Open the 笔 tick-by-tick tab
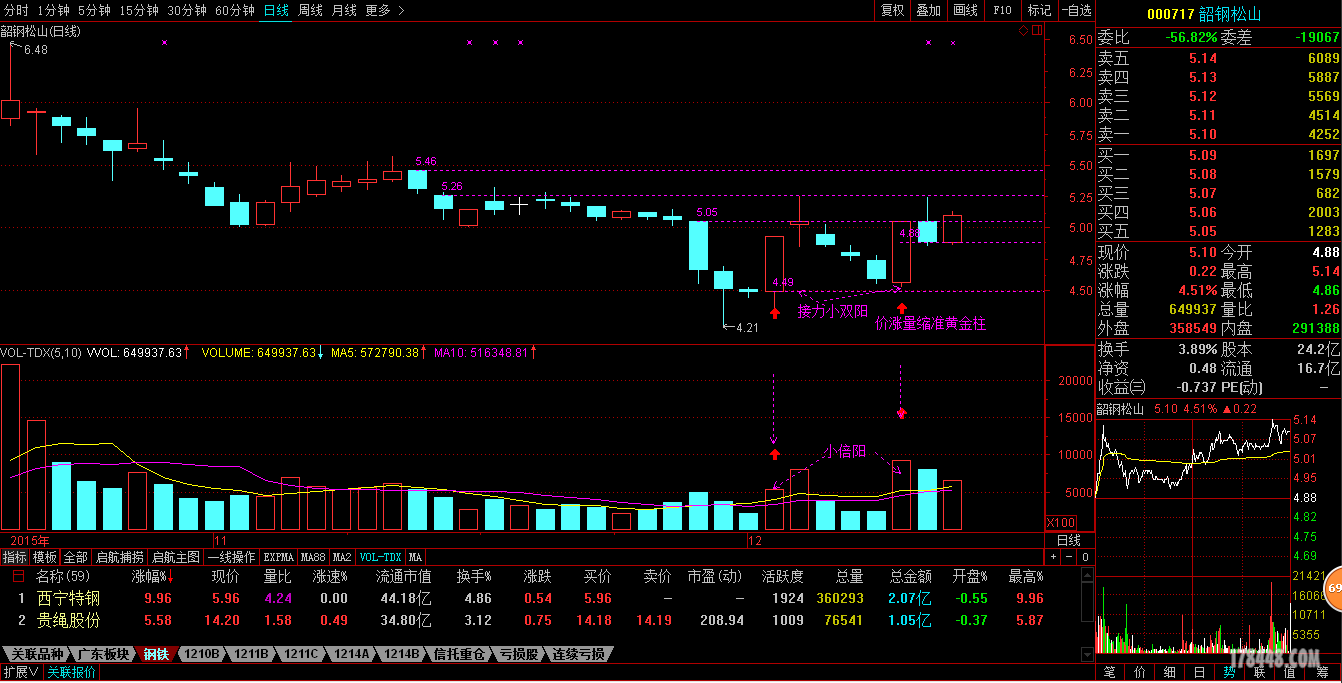The height and width of the screenshot is (683, 1342). 1109,672
